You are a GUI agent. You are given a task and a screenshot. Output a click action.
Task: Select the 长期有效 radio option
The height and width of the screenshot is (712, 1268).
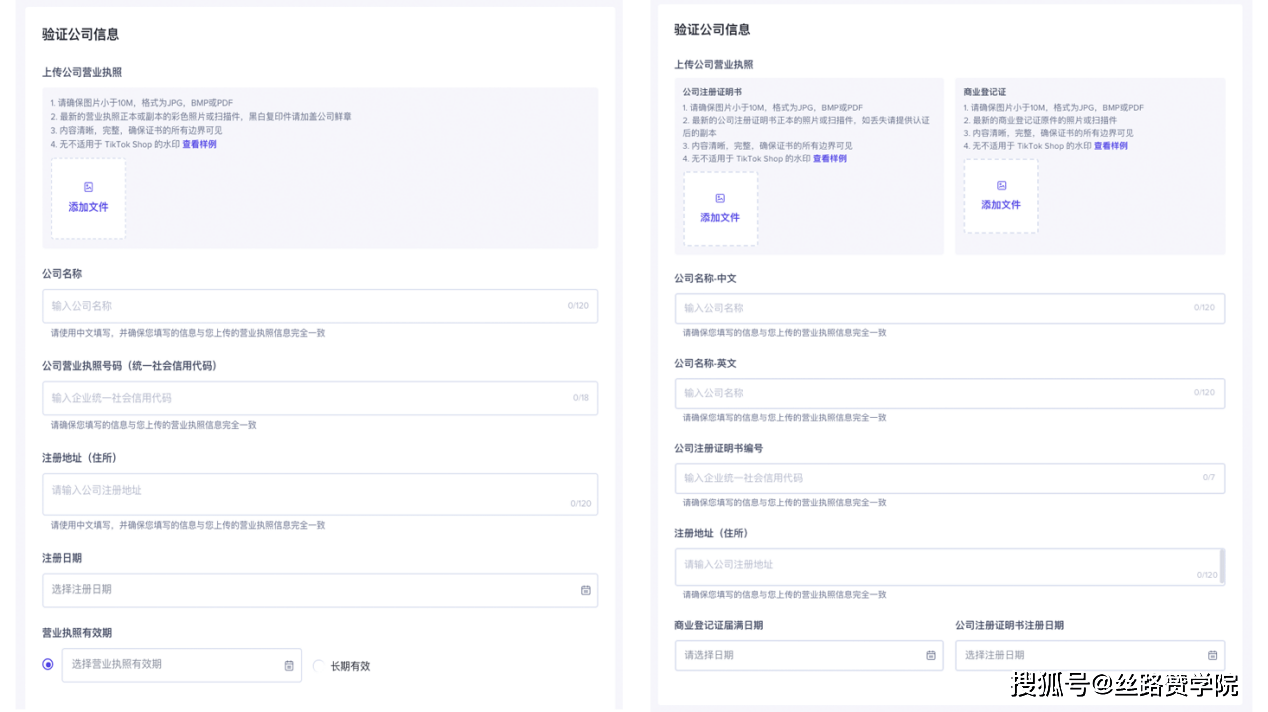pyautogui.click(x=319, y=666)
